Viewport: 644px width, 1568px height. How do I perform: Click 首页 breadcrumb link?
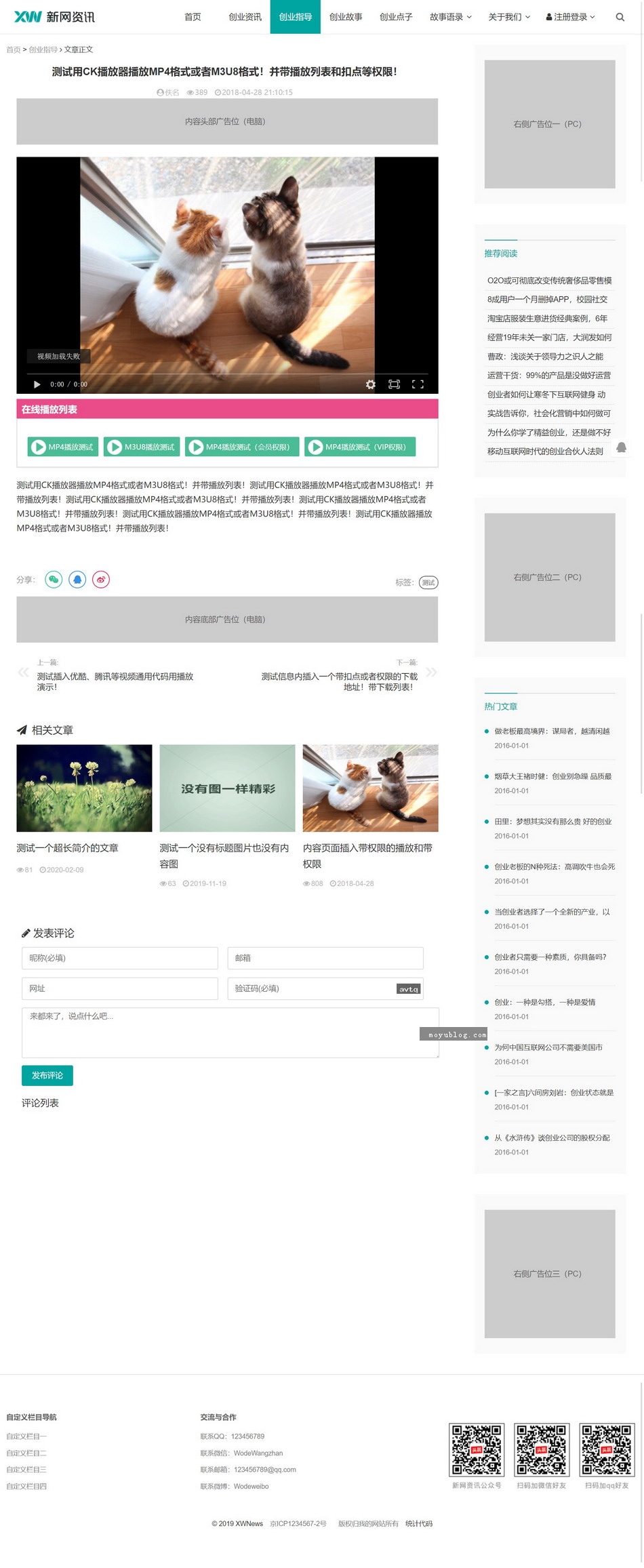14,49
